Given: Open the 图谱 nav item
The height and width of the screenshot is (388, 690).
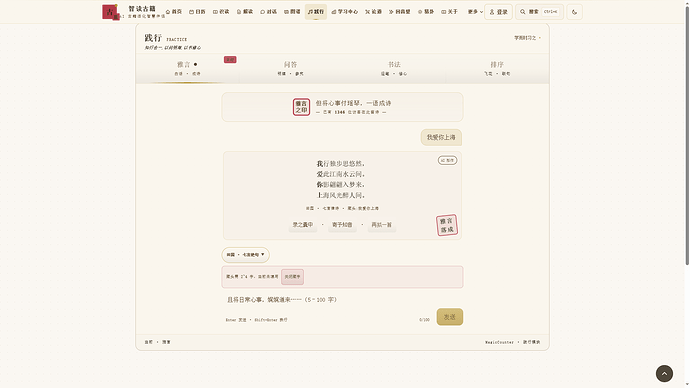Looking at the screenshot, I should pos(292,12).
